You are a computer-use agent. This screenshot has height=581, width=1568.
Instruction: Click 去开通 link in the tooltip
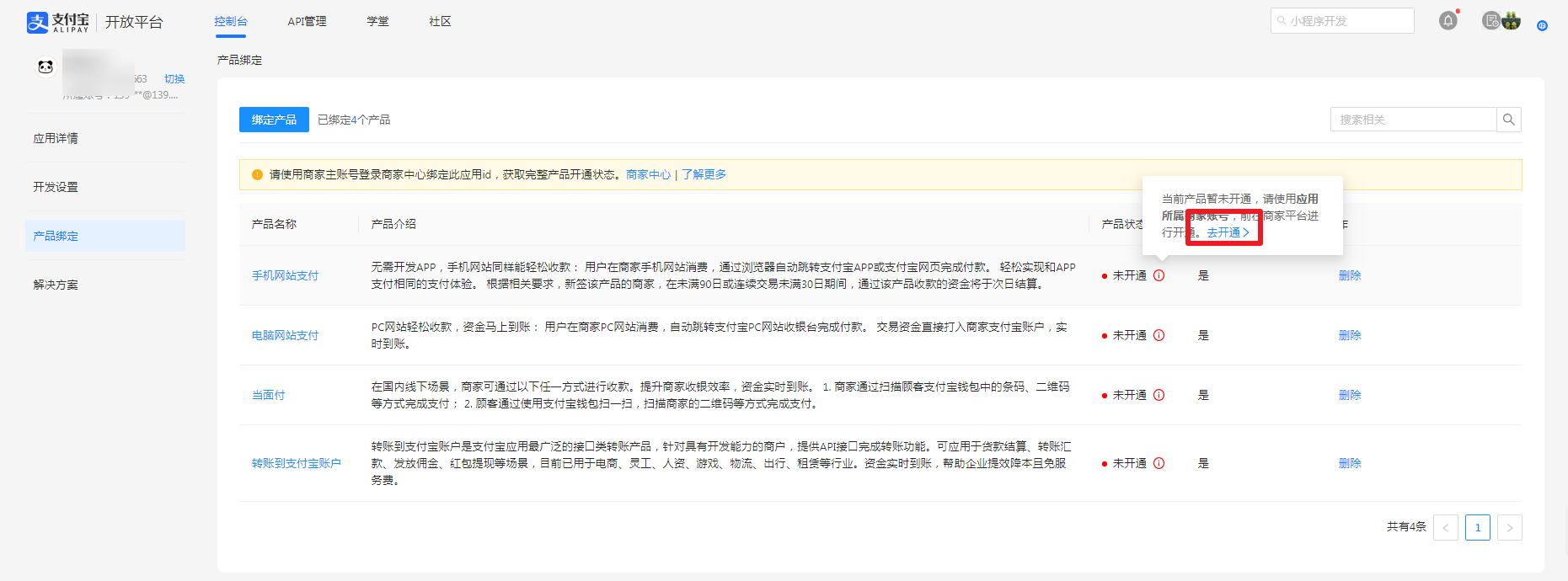click(x=1228, y=232)
